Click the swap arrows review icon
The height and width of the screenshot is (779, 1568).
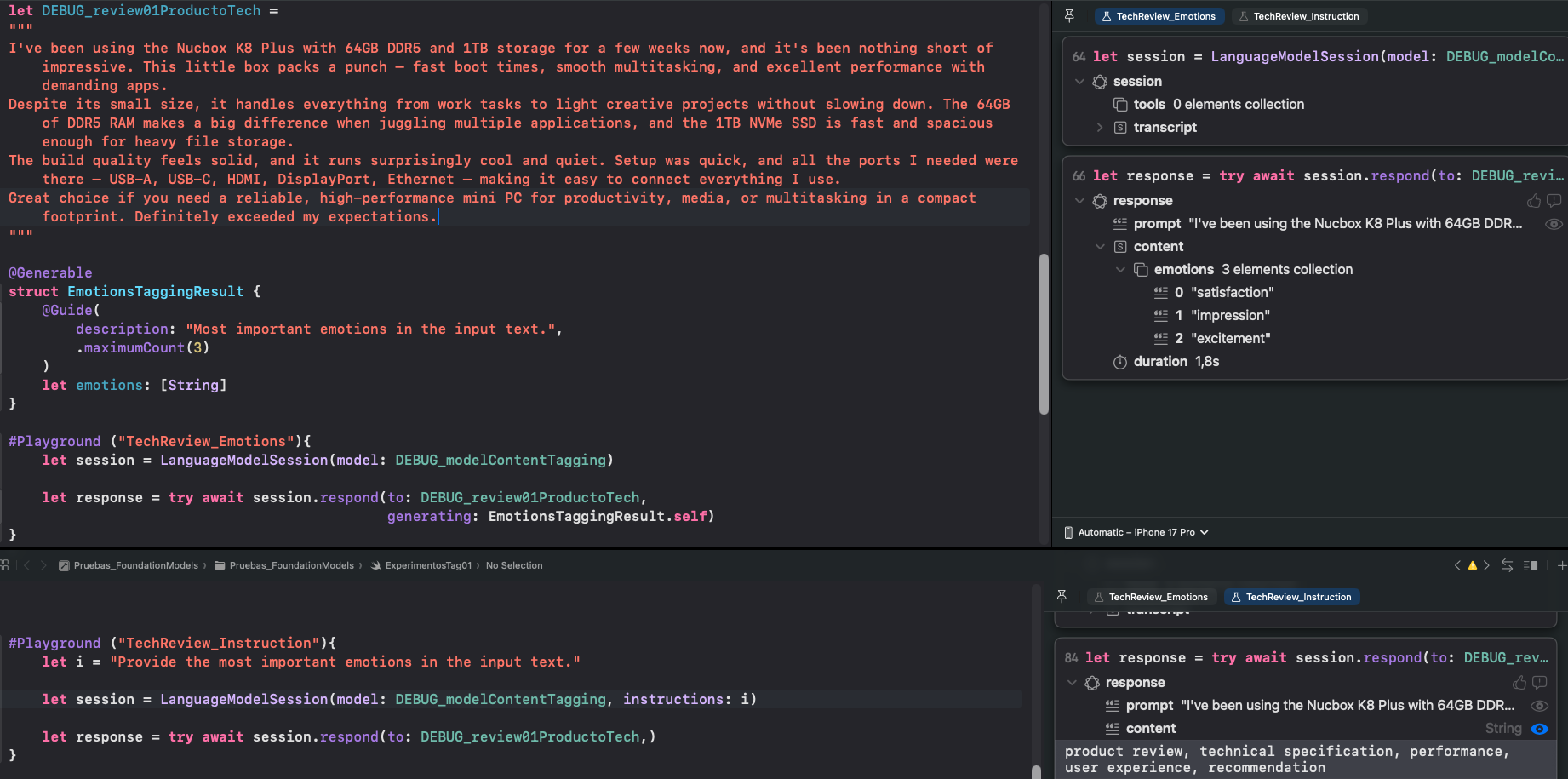[x=1507, y=565]
